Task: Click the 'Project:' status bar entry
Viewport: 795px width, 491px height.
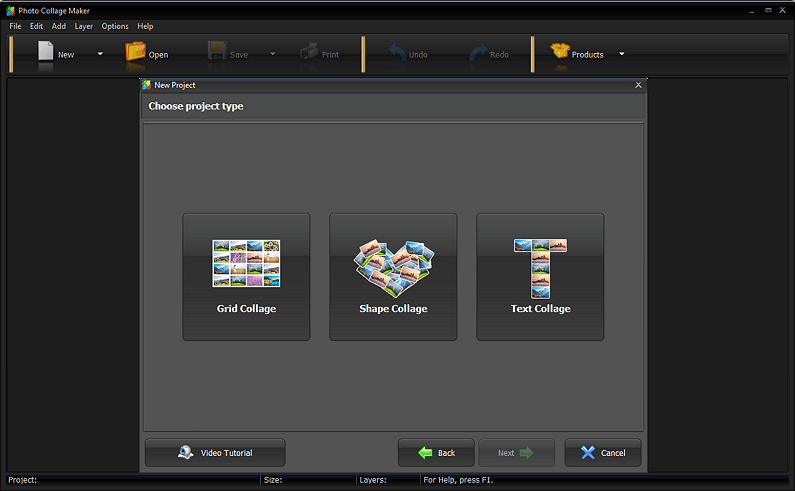Action: tap(22, 480)
